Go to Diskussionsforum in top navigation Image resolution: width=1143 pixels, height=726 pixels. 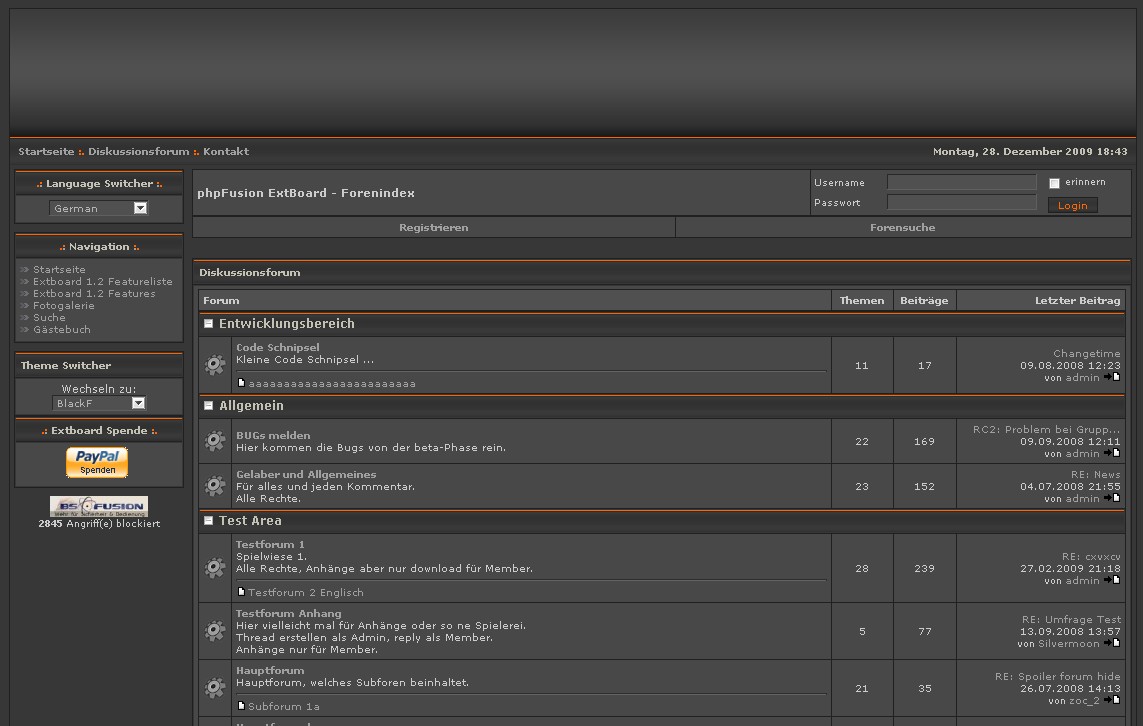(x=138, y=152)
